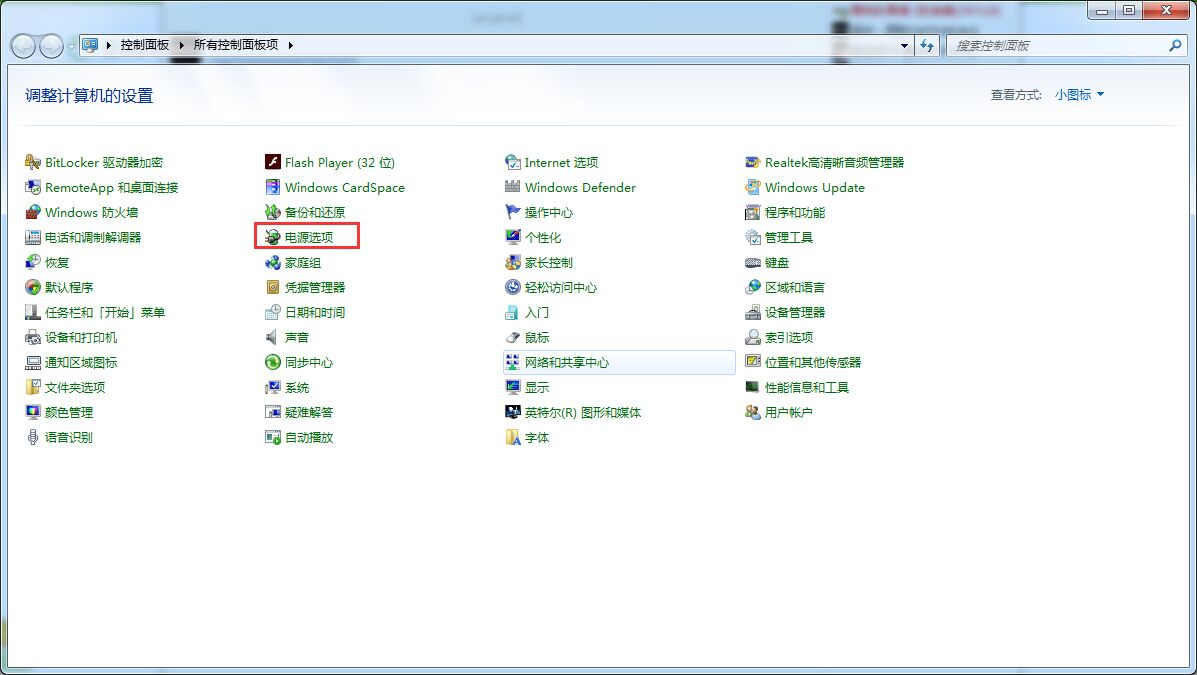Open the 区域和语言 link

[x=795, y=287]
